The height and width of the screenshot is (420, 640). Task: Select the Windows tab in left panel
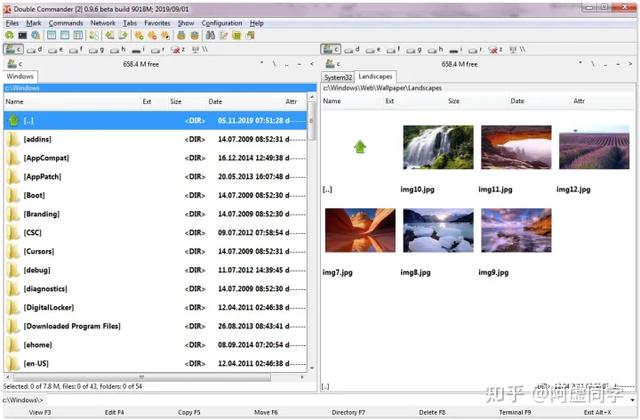pos(20,76)
